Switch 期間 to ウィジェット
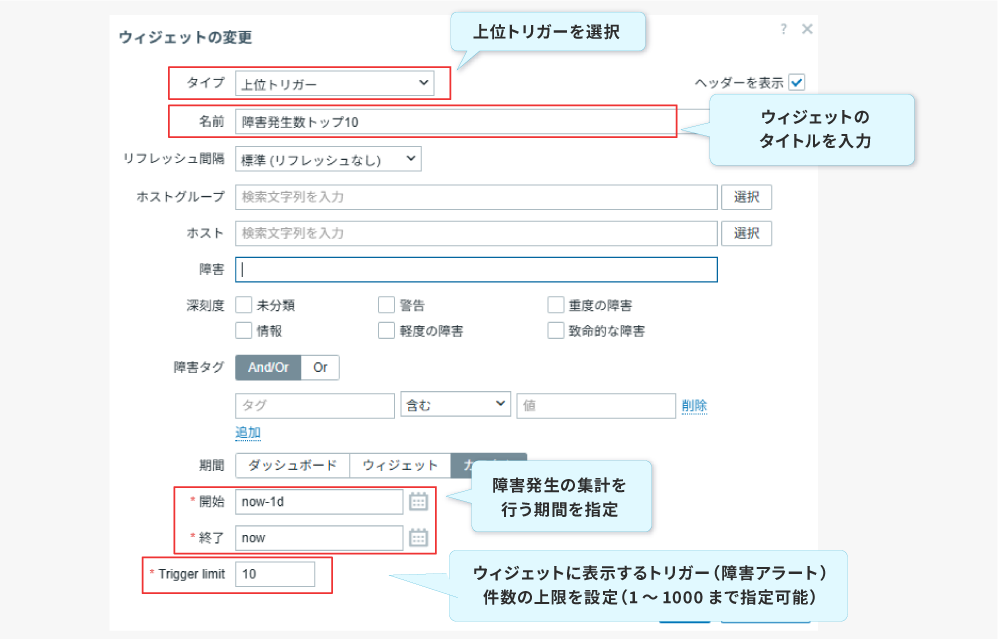This screenshot has width=1000, height=639. pyautogui.click(x=400, y=466)
